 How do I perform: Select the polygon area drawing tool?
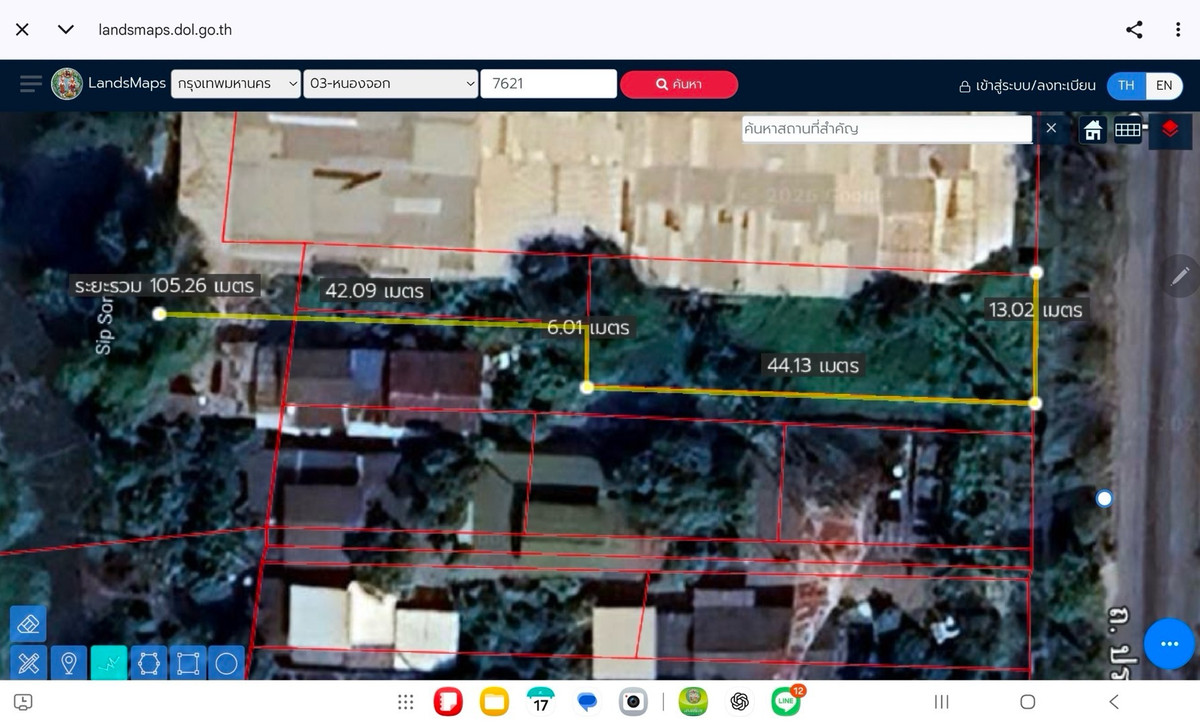[149, 663]
